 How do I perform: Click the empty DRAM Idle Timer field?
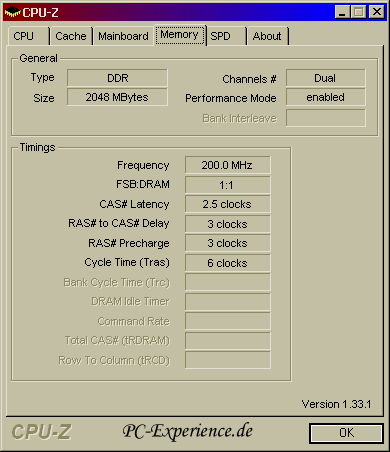point(228,302)
